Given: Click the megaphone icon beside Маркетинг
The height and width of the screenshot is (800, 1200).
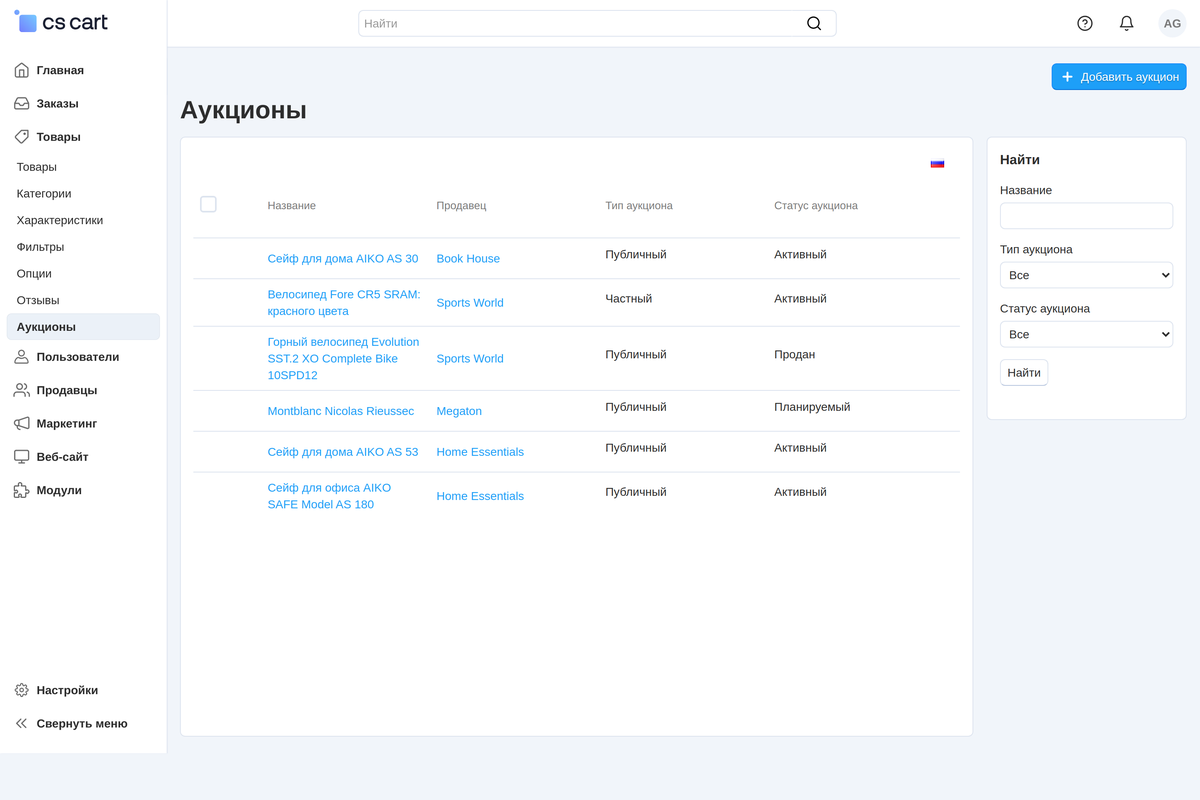Looking at the screenshot, I should coord(22,424).
